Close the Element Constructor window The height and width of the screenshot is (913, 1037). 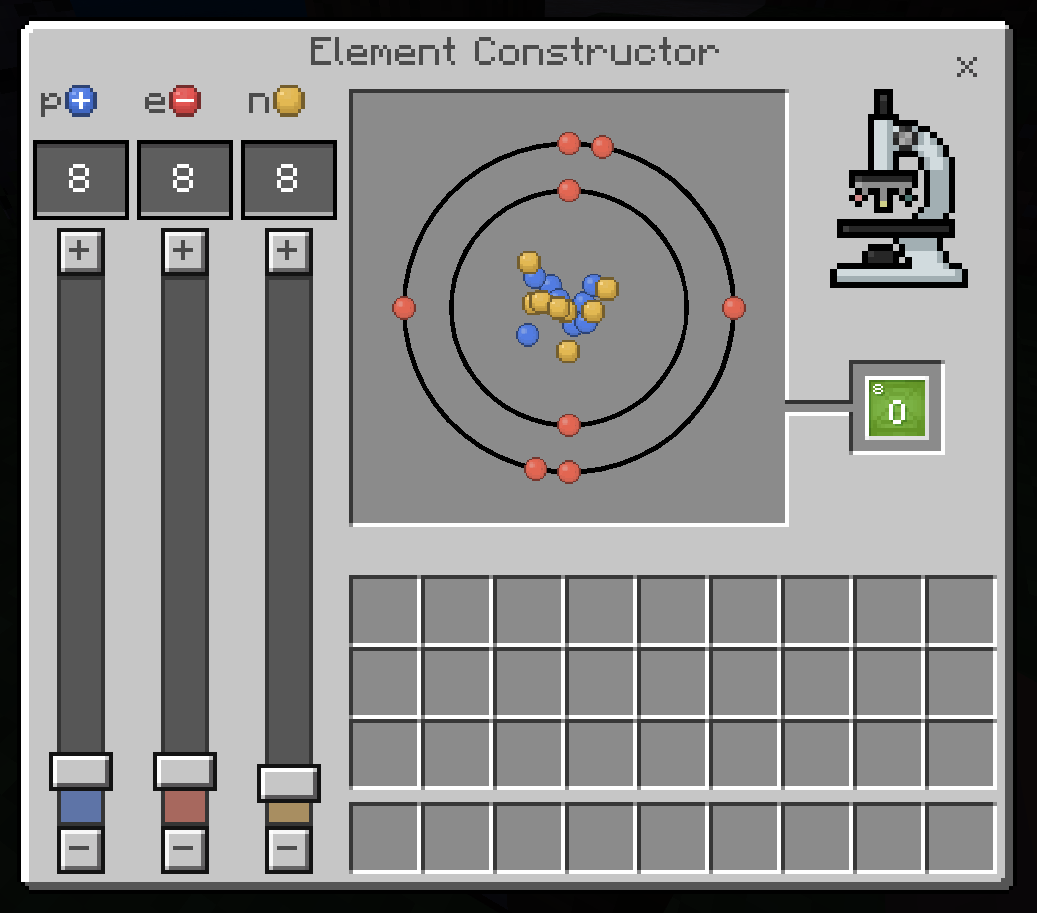(x=966, y=67)
